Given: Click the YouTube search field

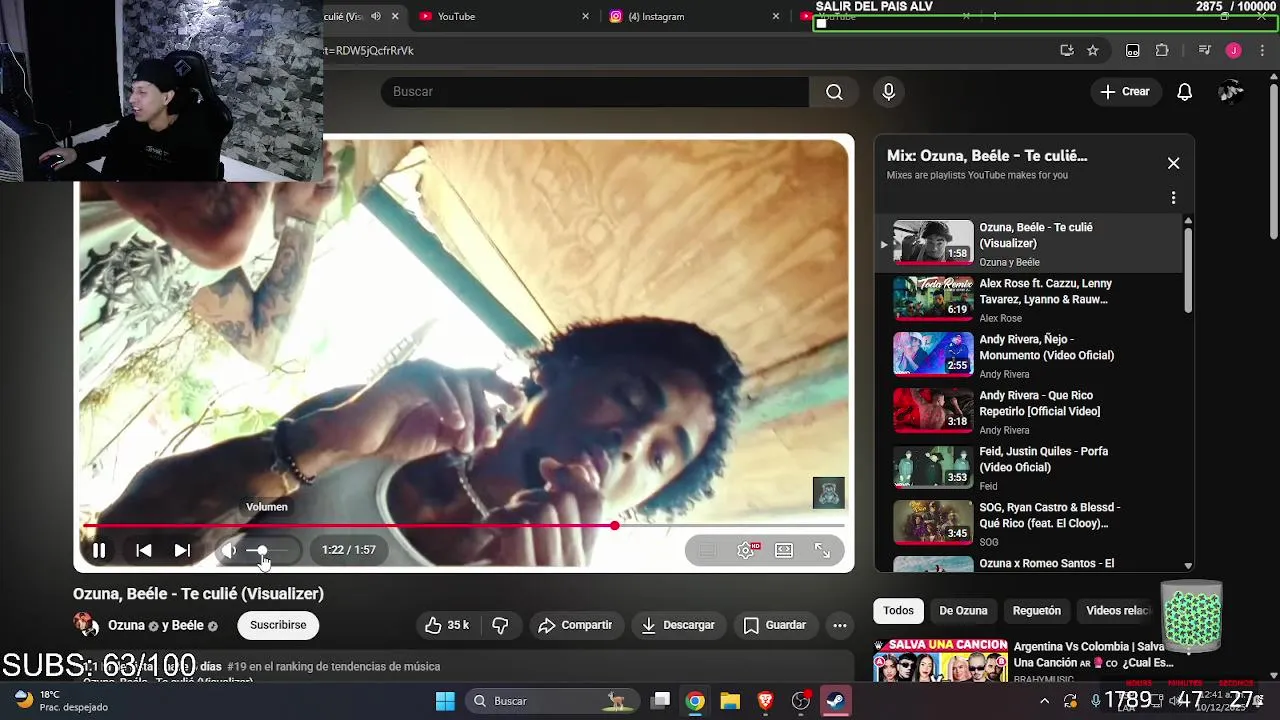Looking at the screenshot, I should pyautogui.click(x=595, y=91).
